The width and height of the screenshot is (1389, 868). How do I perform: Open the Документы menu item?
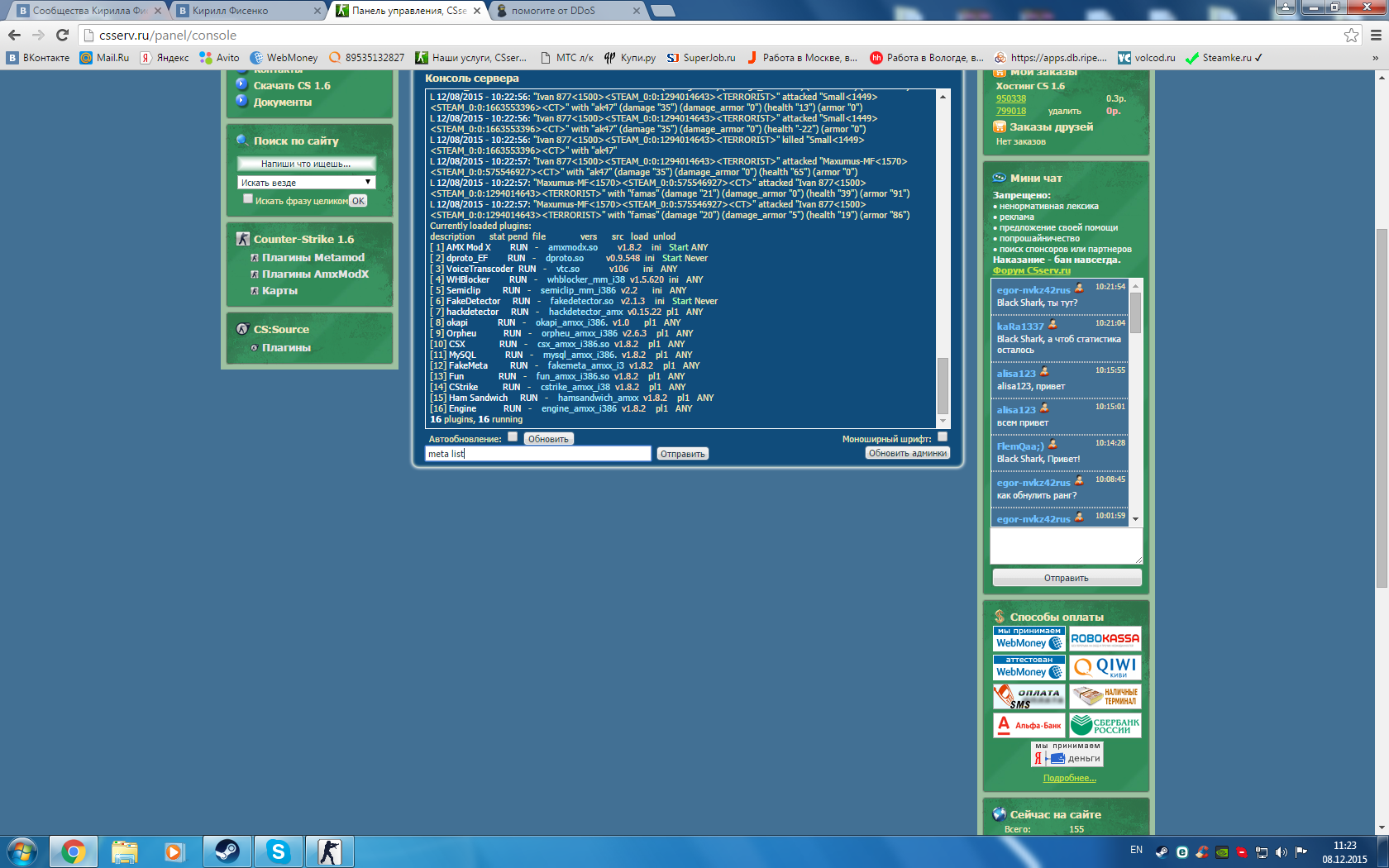pos(283,103)
